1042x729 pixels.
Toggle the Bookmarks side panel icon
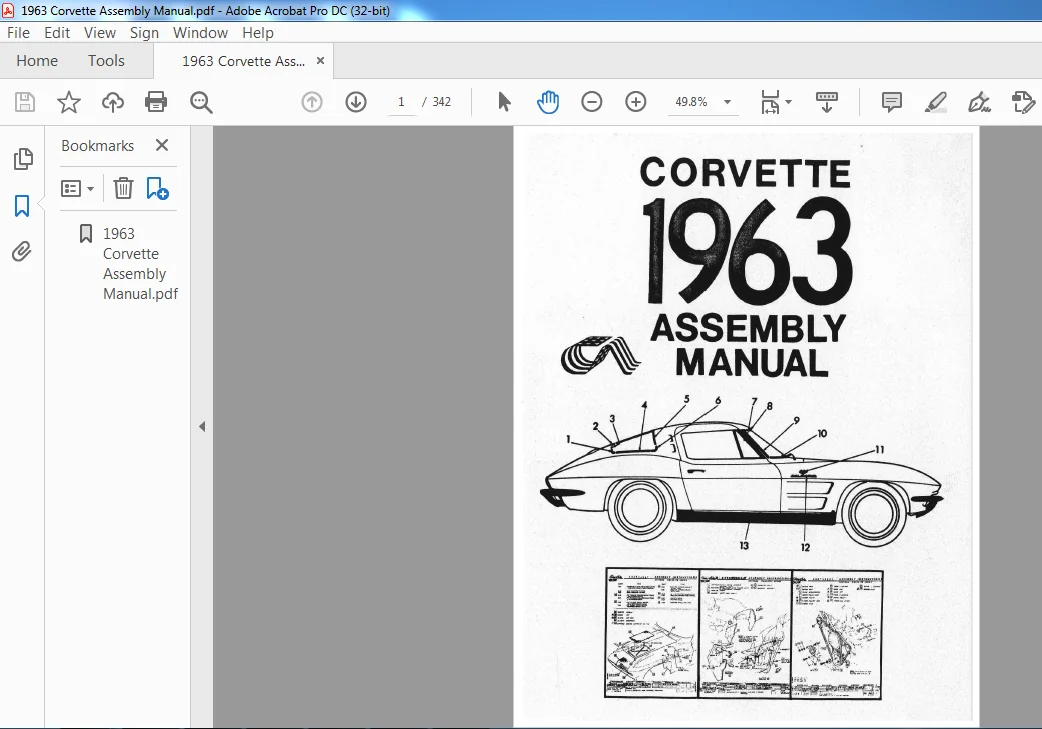pos(22,206)
